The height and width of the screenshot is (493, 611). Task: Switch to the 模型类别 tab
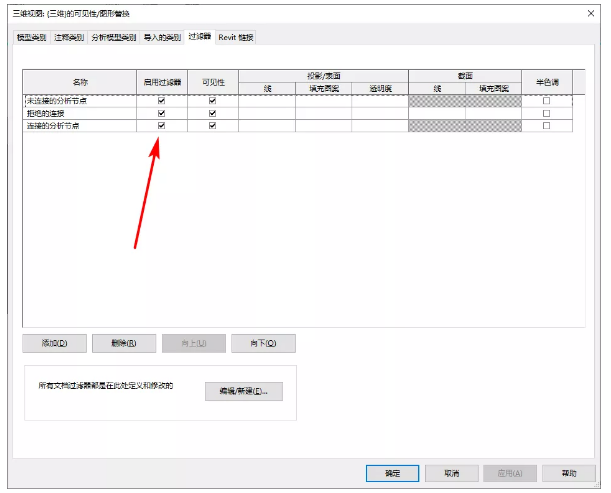[x=32, y=37]
